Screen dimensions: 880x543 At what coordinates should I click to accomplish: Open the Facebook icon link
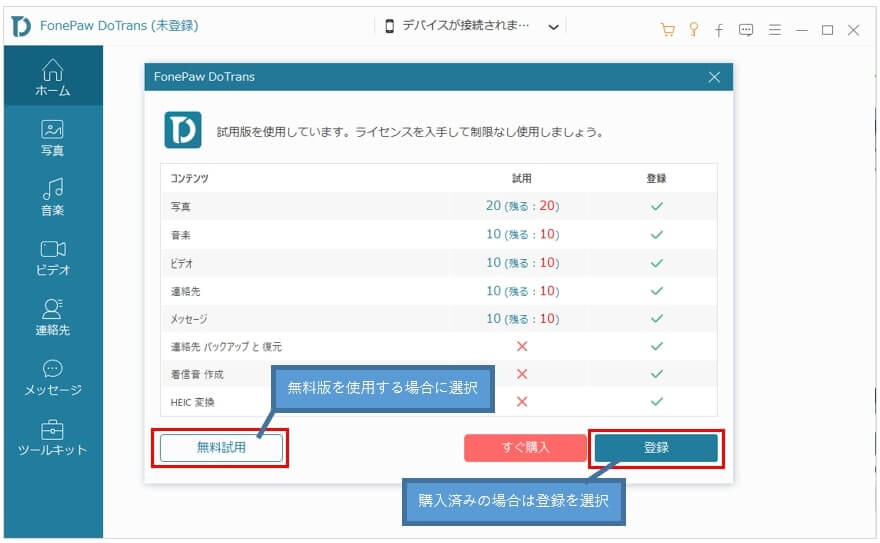[x=719, y=29]
